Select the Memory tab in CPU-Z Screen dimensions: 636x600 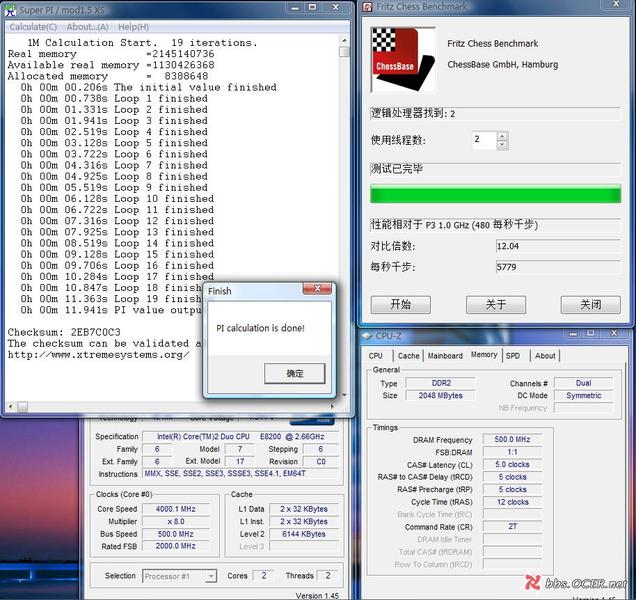point(484,355)
